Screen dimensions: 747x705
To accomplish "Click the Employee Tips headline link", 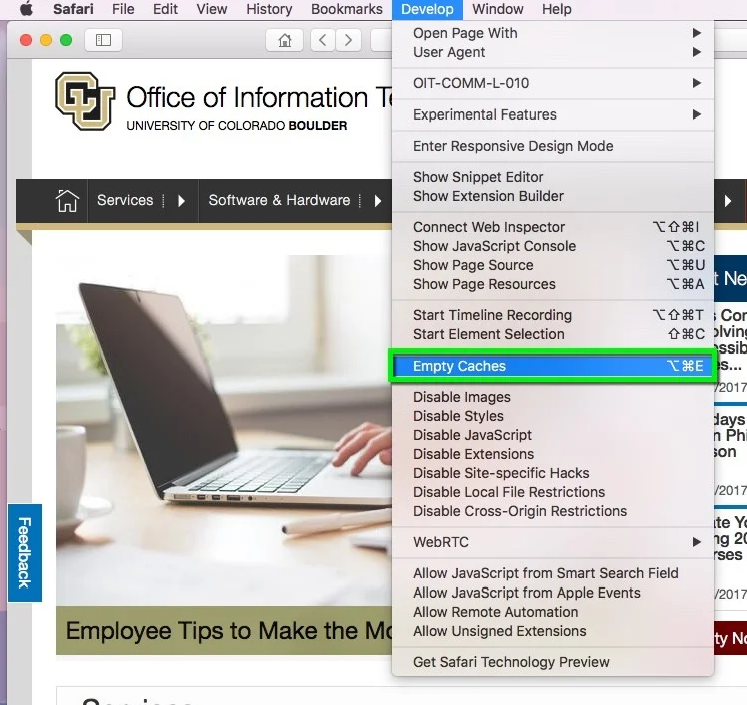I will pos(229,631).
